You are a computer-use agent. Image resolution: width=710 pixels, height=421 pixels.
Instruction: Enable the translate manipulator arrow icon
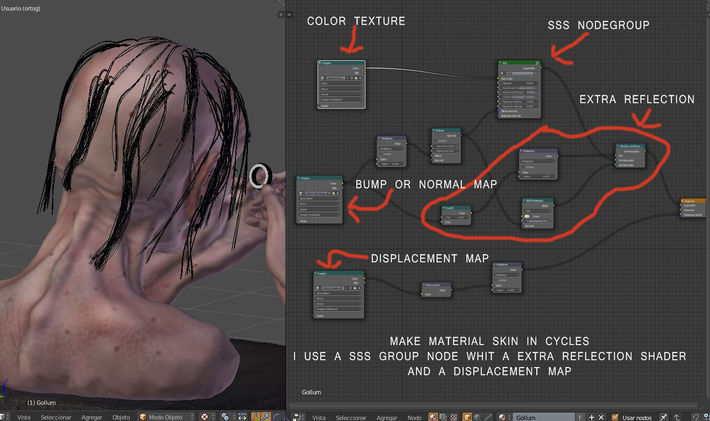pos(266,417)
